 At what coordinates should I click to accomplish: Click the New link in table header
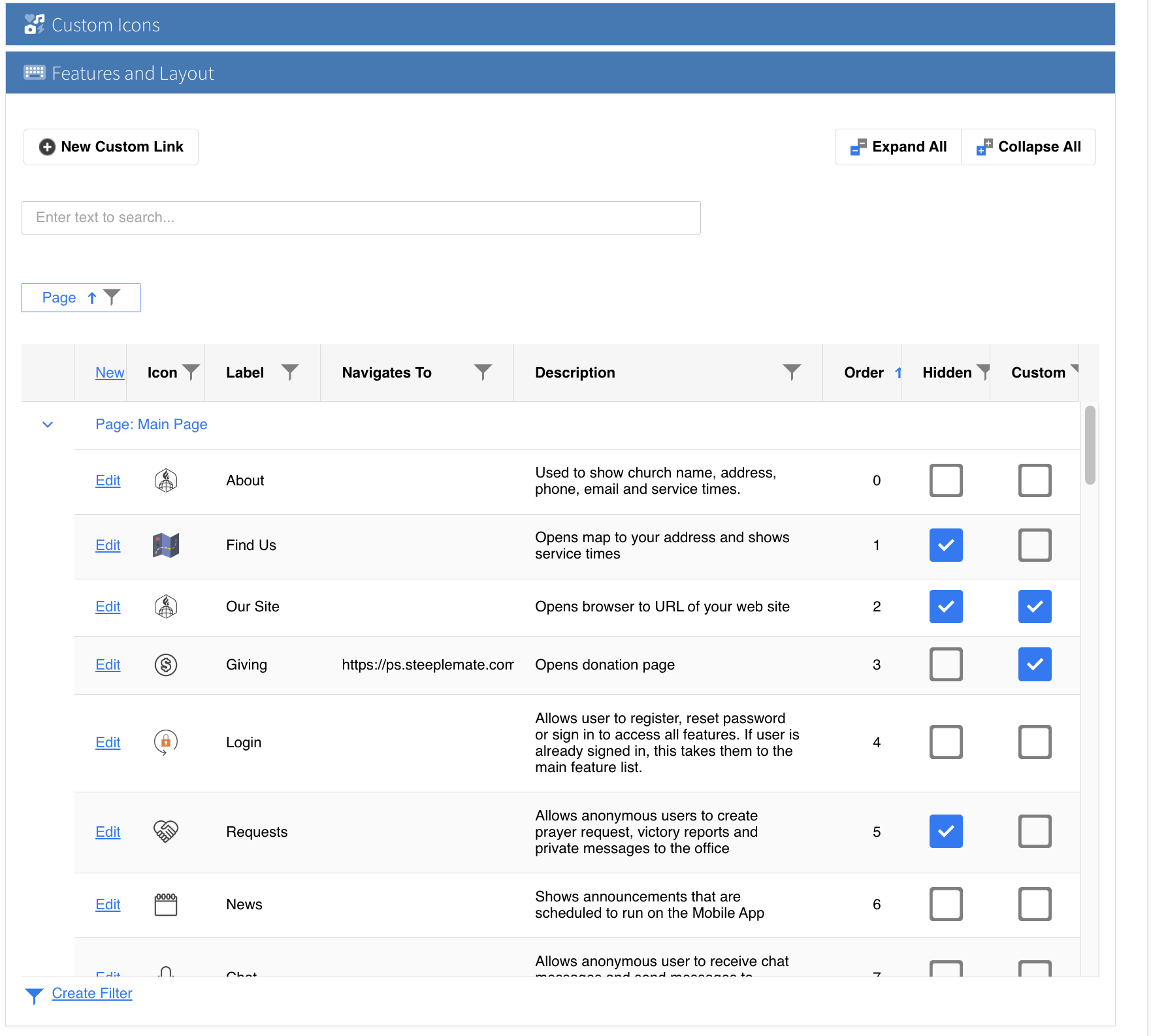(110, 372)
